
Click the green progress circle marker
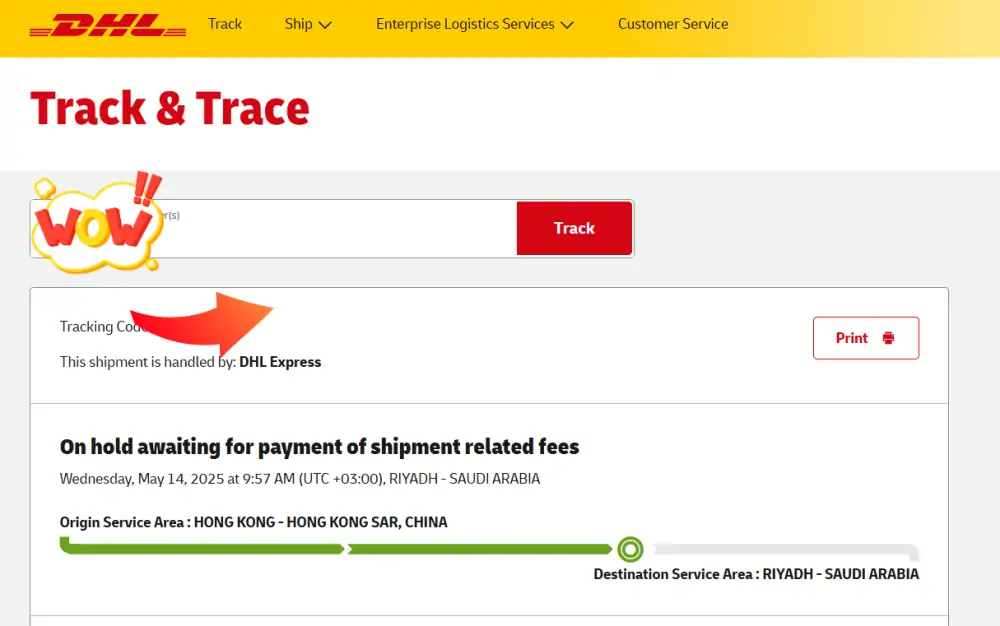(630, 549)
